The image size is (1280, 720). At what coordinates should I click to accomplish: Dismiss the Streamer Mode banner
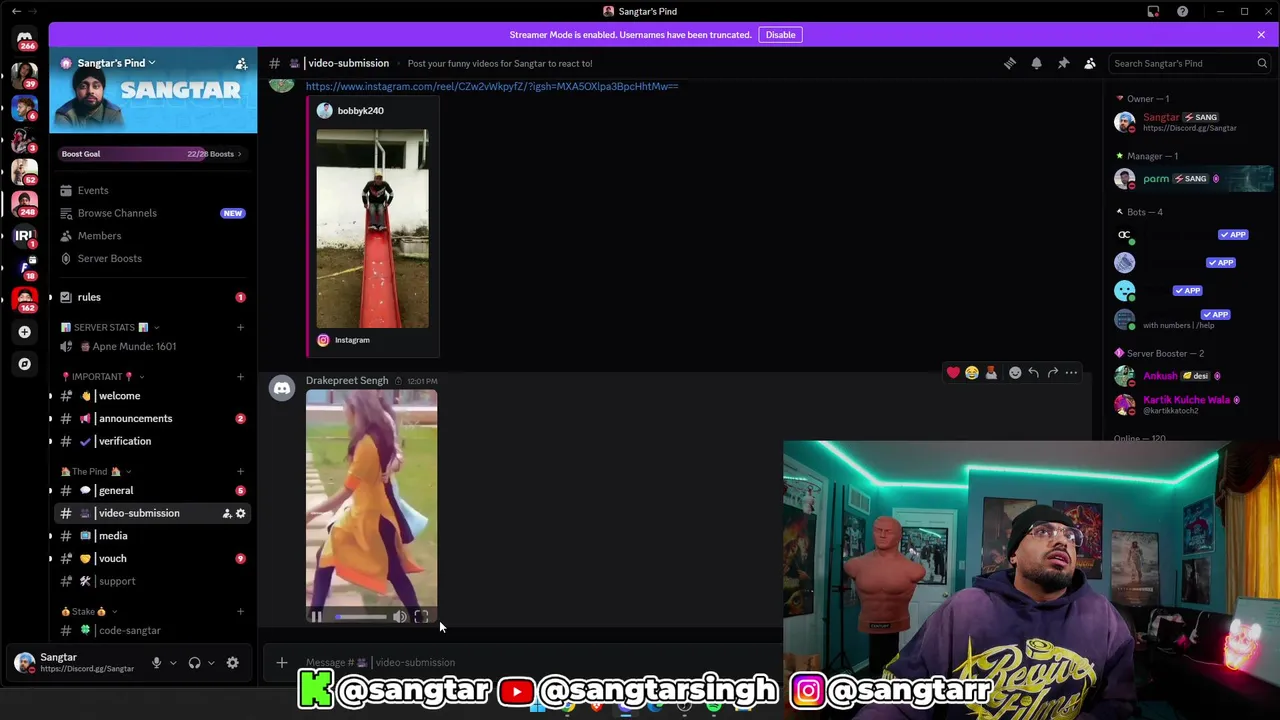pyautogui.click(x=1261, y=35)
